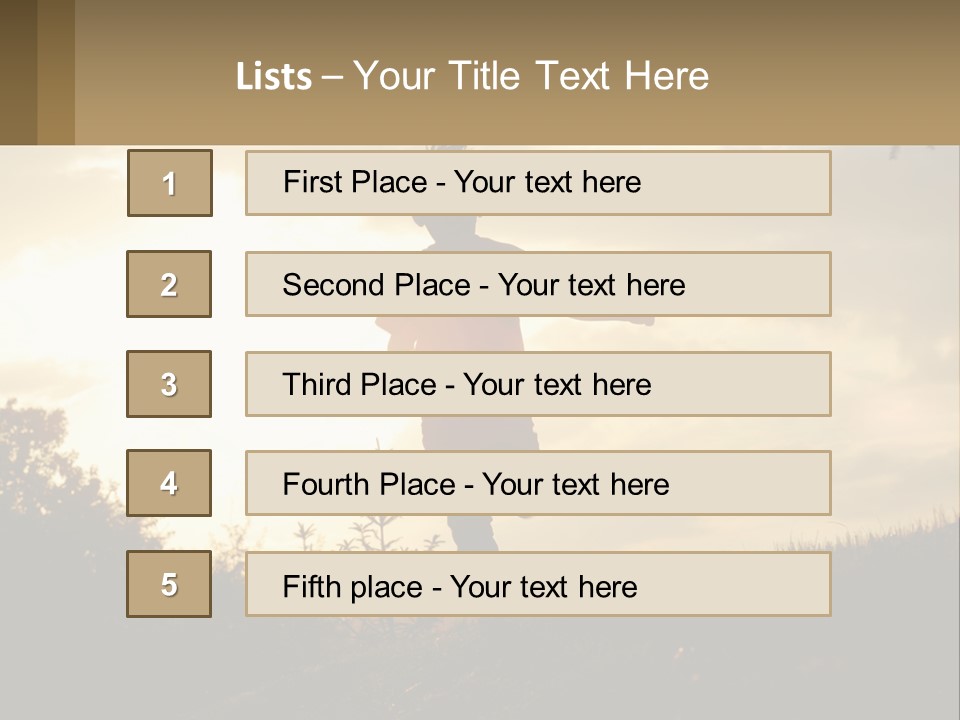Select the First Place text bar

click(538, 183)
